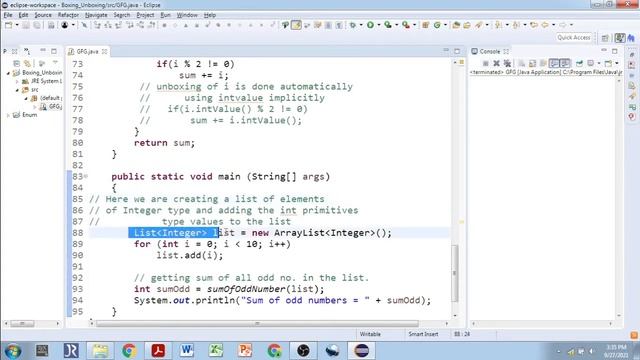
Task: Click the New Java Class icon
Action: coord(437,25)
